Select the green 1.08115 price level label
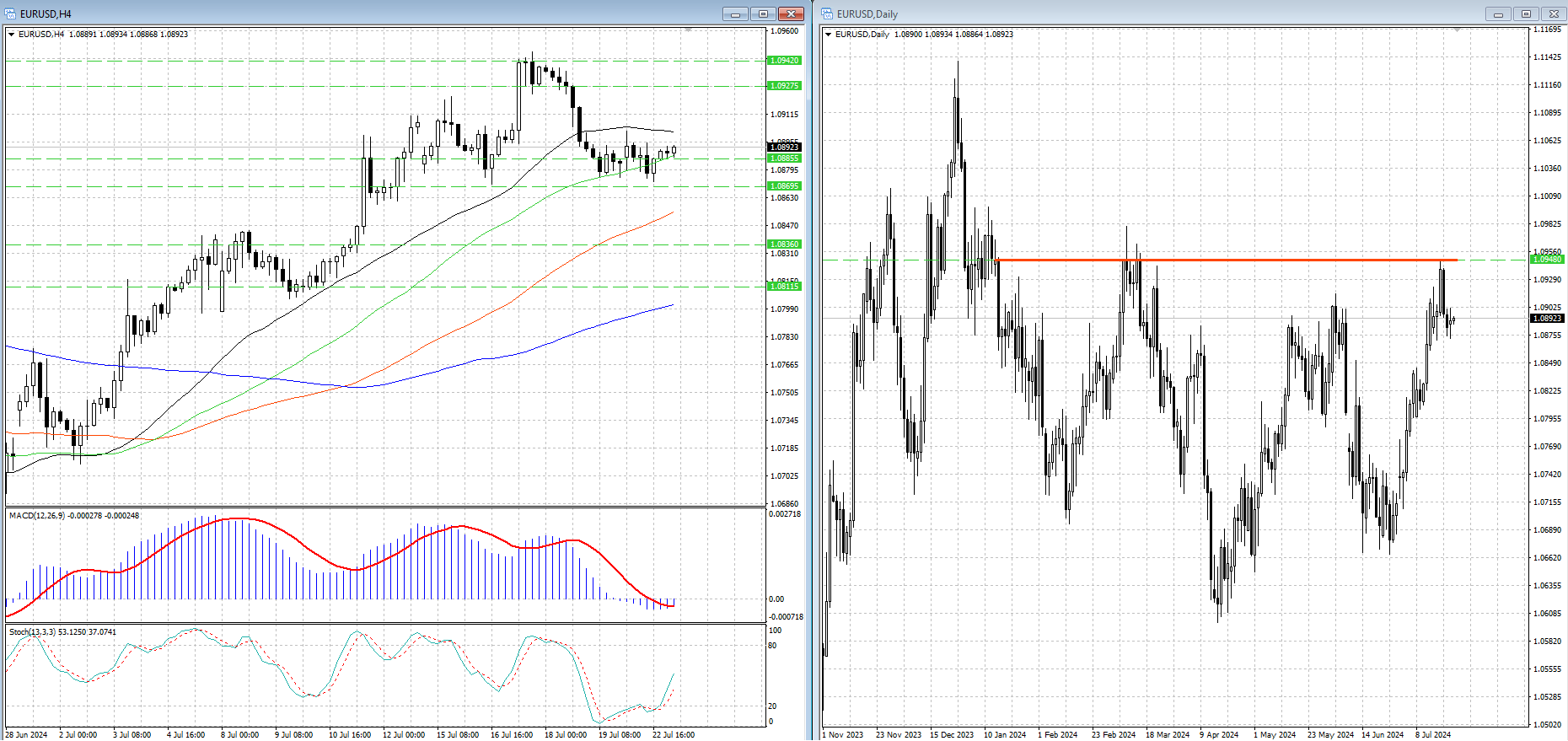Viewport: 1568px width, 741px height. pos(784,287)
